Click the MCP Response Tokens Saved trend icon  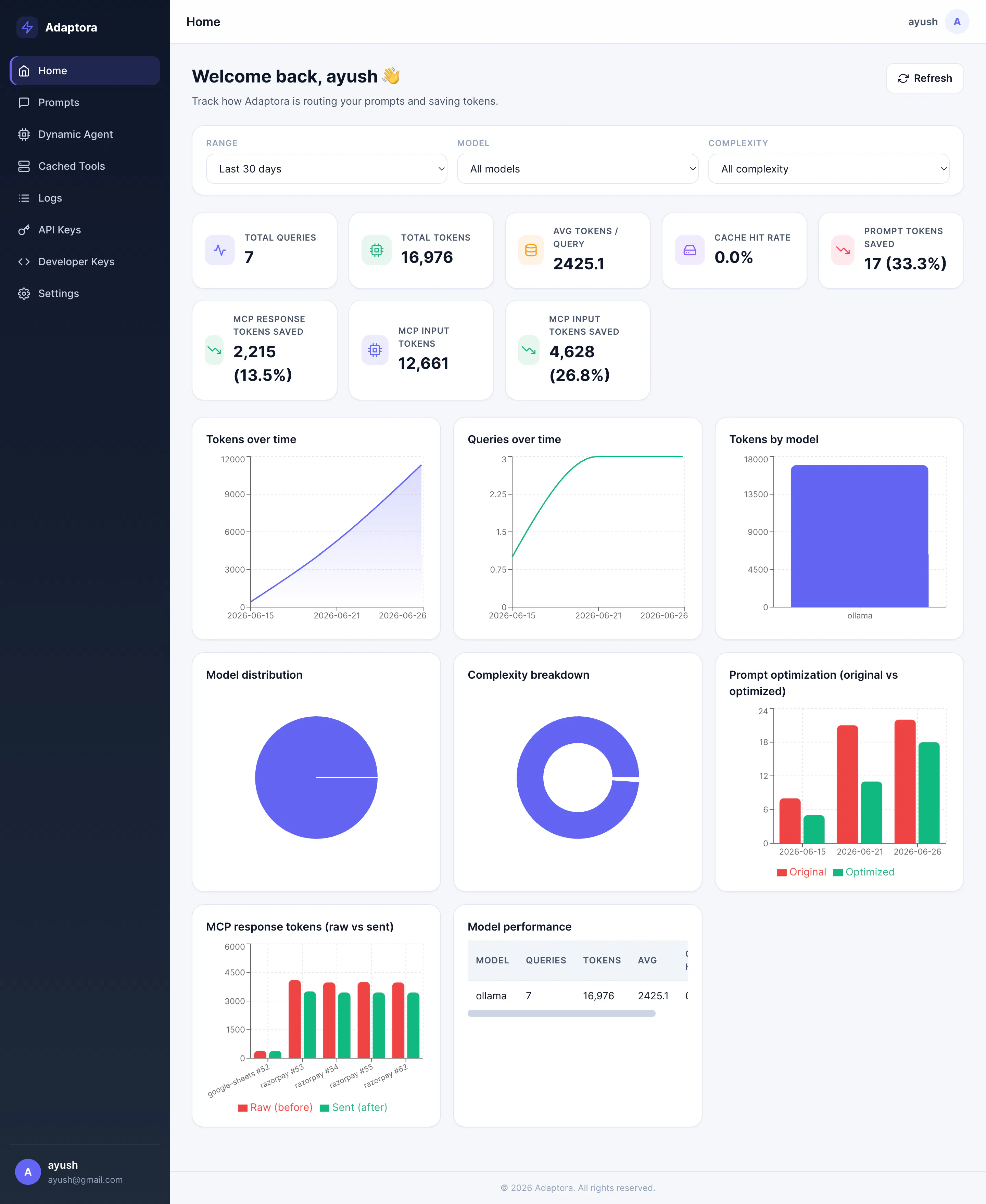[x=215, y=350]
